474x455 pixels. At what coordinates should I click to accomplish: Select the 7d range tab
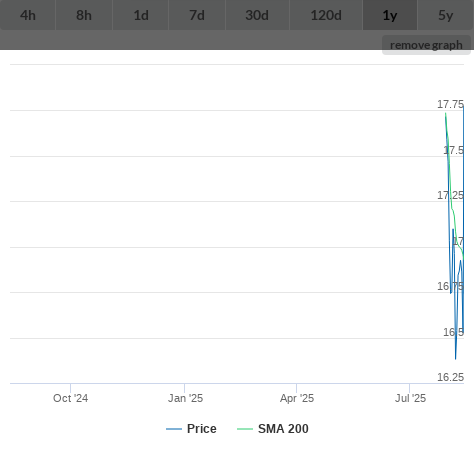pyautogui.click(x=197, y=15)
